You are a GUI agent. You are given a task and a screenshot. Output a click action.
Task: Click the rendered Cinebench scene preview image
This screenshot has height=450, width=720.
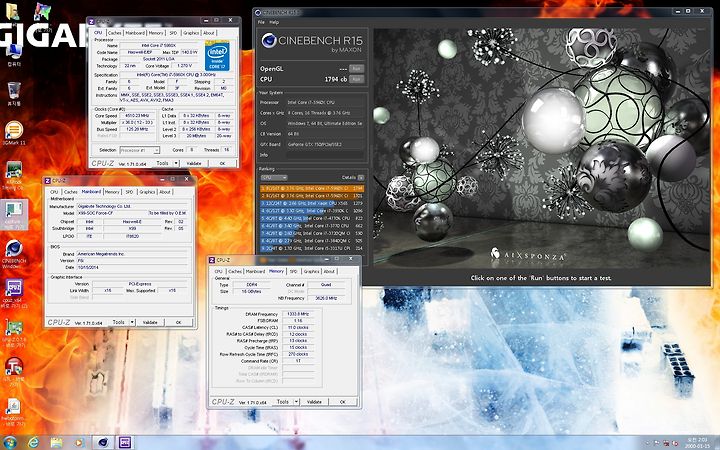pyautogui.click(x=541, y=147)
